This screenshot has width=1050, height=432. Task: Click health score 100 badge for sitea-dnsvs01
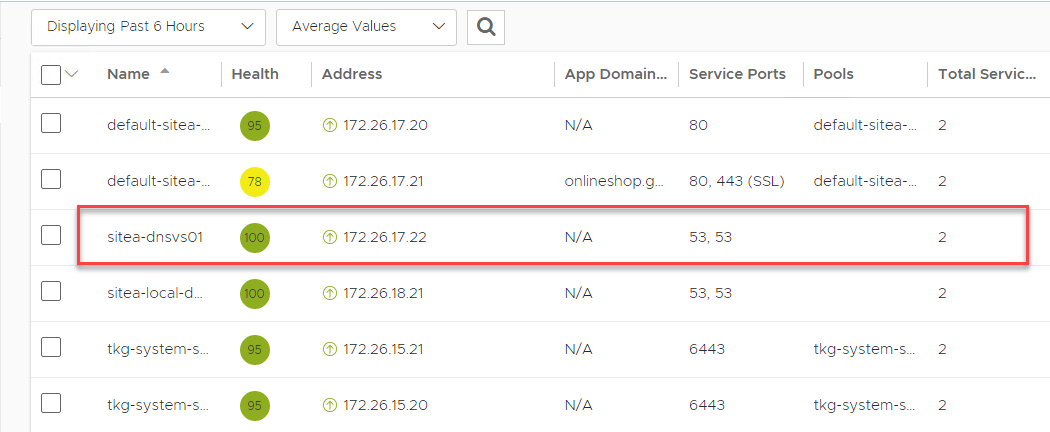pyautogui.click(x=255, y=238)
